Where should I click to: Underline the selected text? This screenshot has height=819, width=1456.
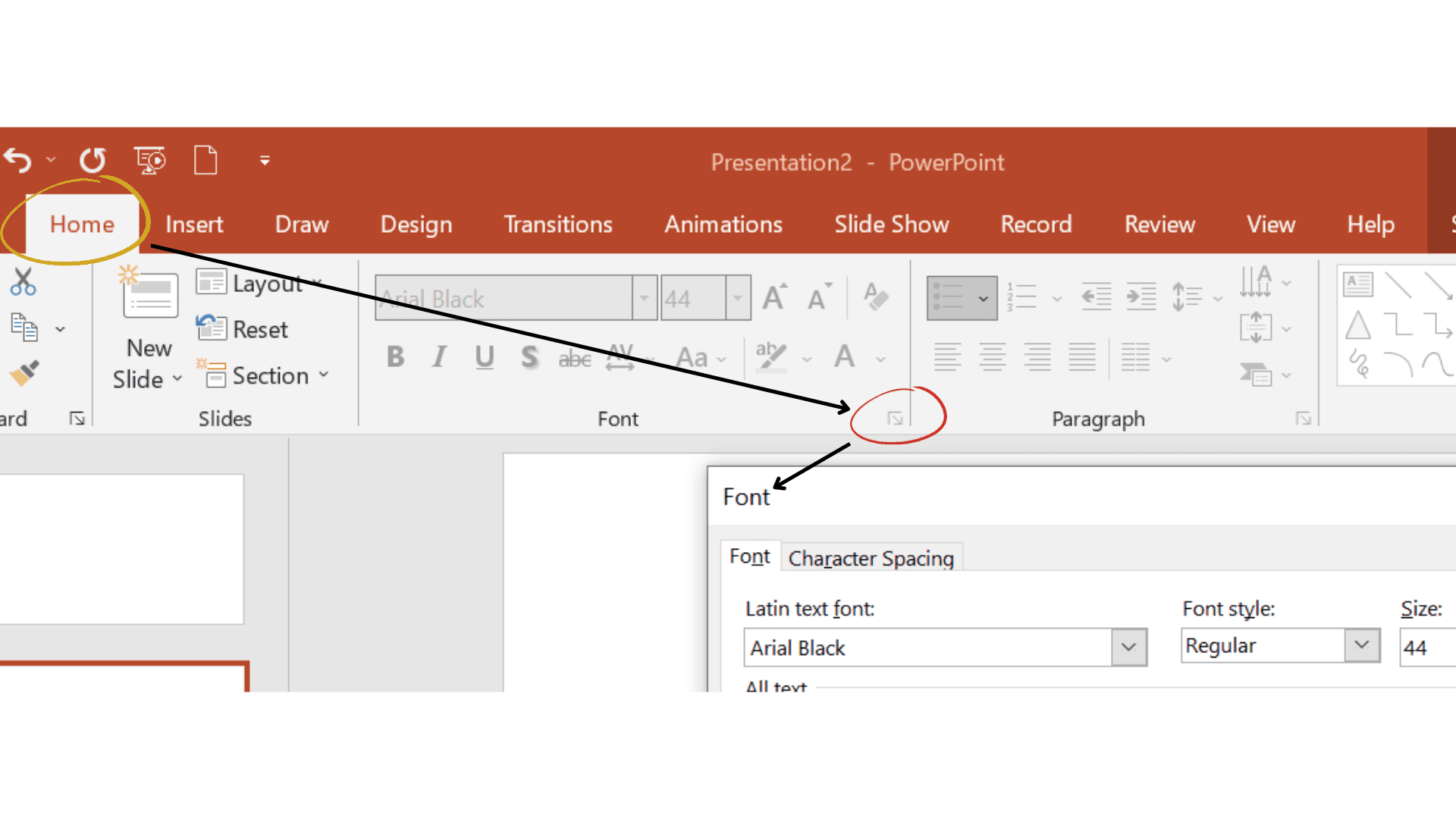pos(484,357)
